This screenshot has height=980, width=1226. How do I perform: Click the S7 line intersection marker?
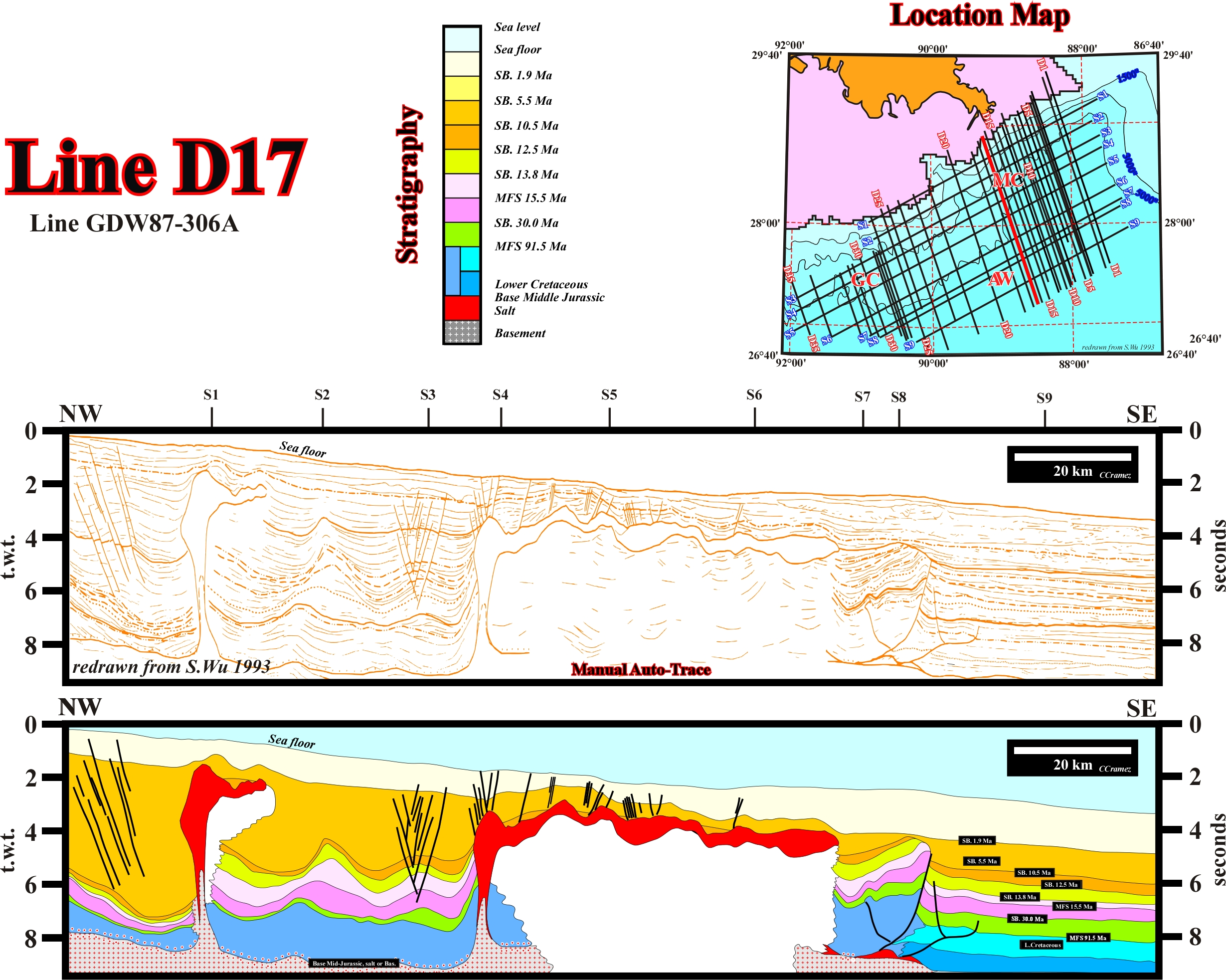tap(862, 397)
